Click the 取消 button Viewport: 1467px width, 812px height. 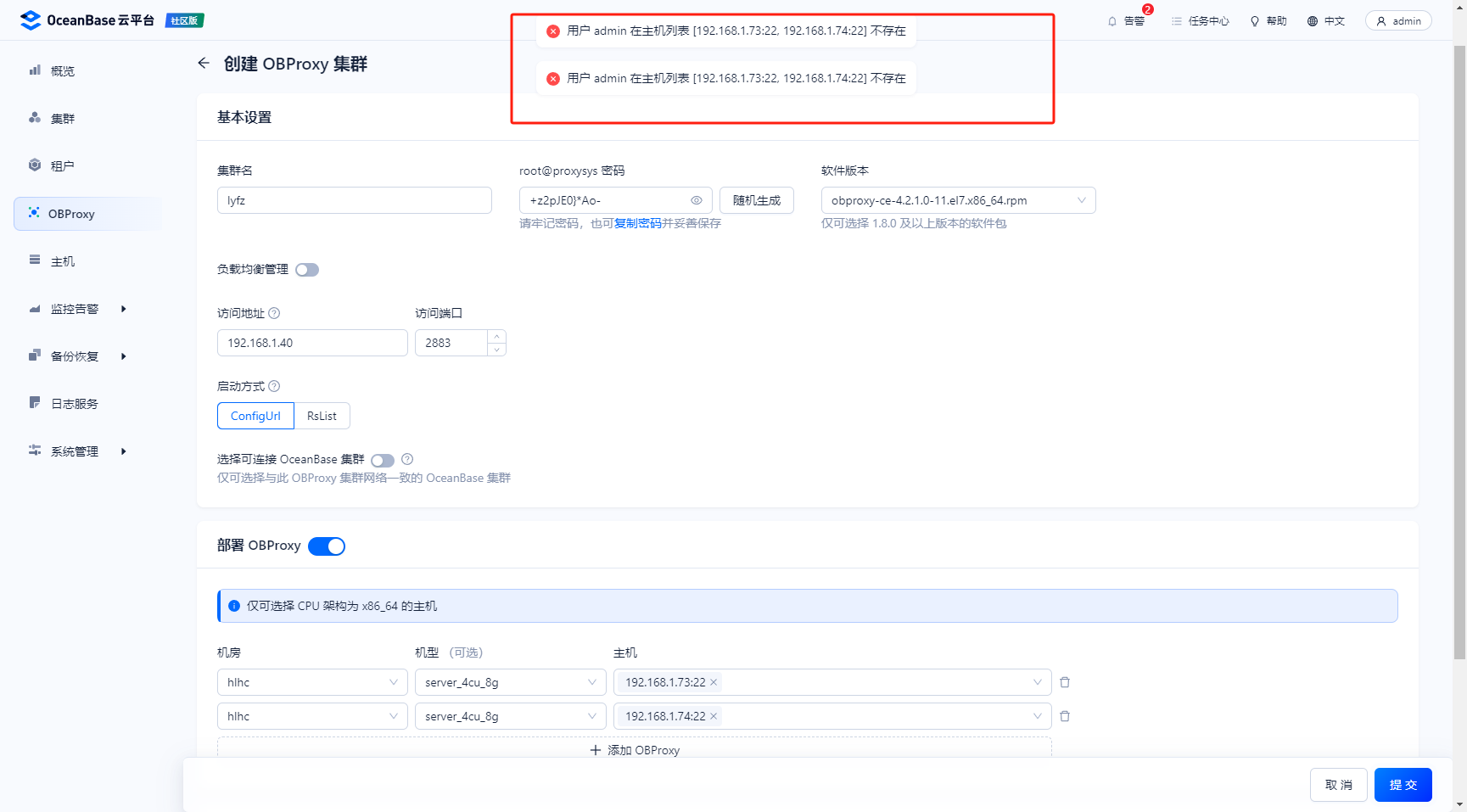pyautogui.click(x=1339, y=785)
